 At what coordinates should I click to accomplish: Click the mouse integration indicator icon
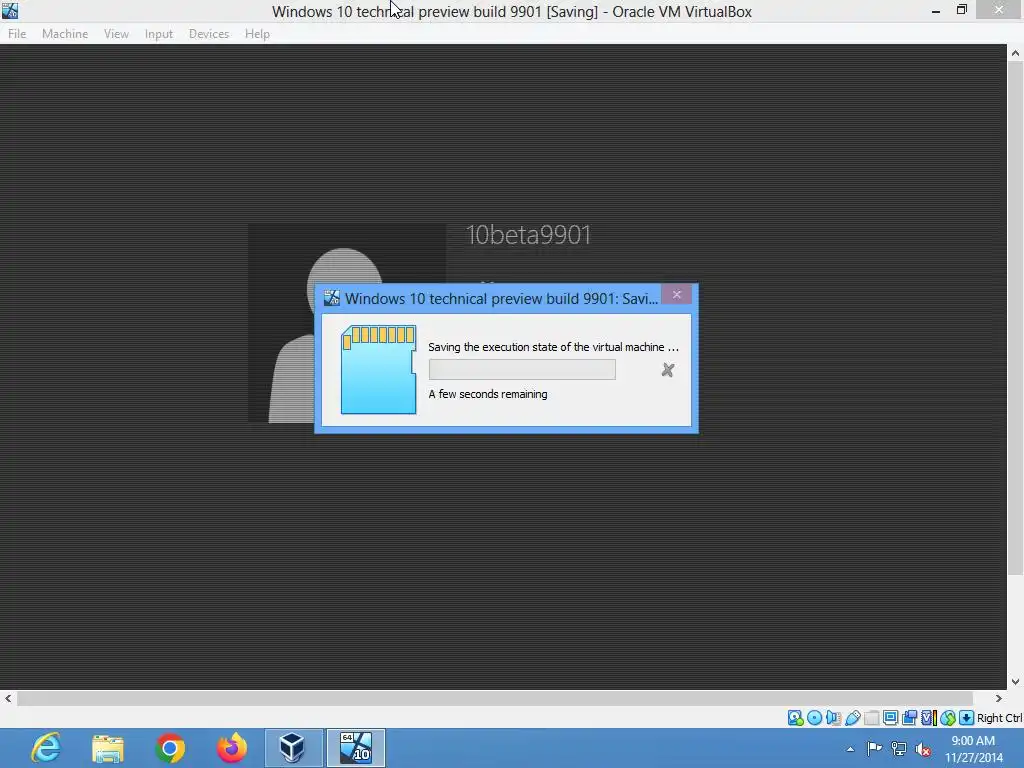tap(948, 718)
